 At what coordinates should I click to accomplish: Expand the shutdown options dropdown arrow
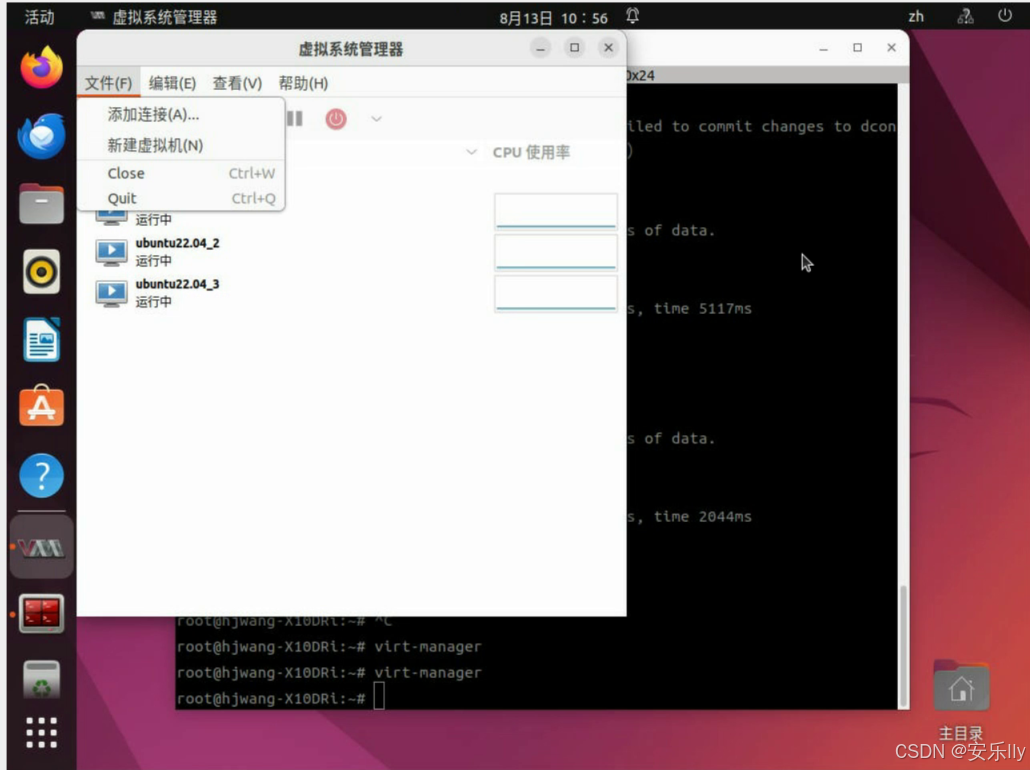pyautogui.click(x=376, y=119)
